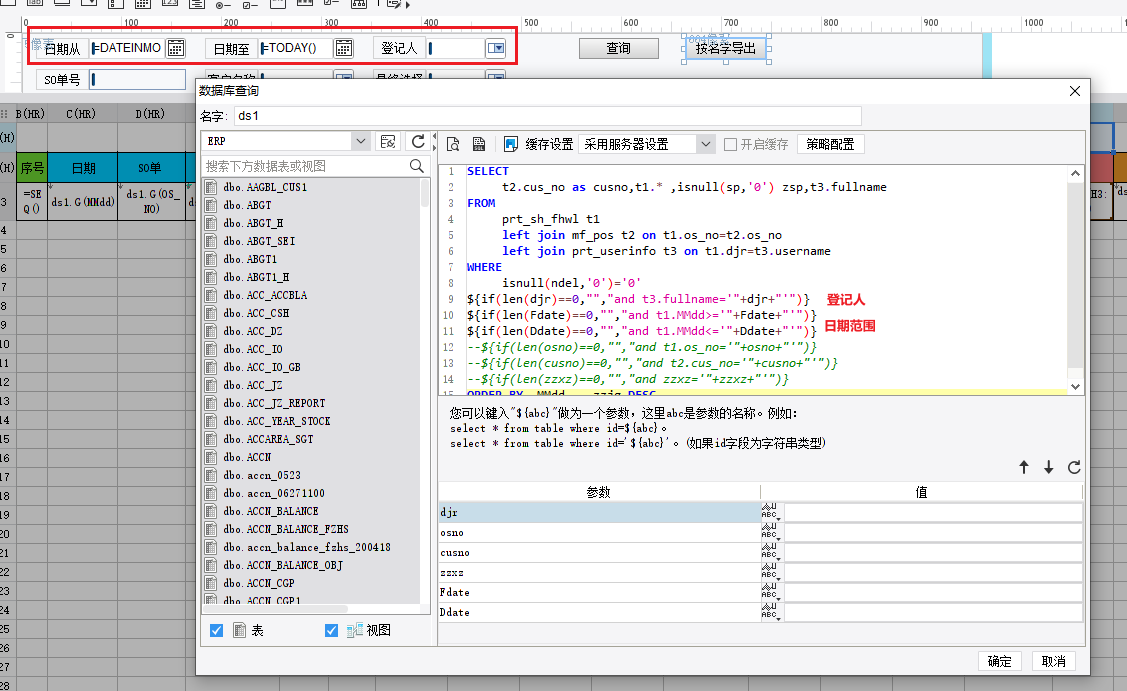Image resolution: width=1127 pixels, height=691 pixels.
Task: Click the 按名字导出 button
Action: pyautogui.click(x=726, y=48)
